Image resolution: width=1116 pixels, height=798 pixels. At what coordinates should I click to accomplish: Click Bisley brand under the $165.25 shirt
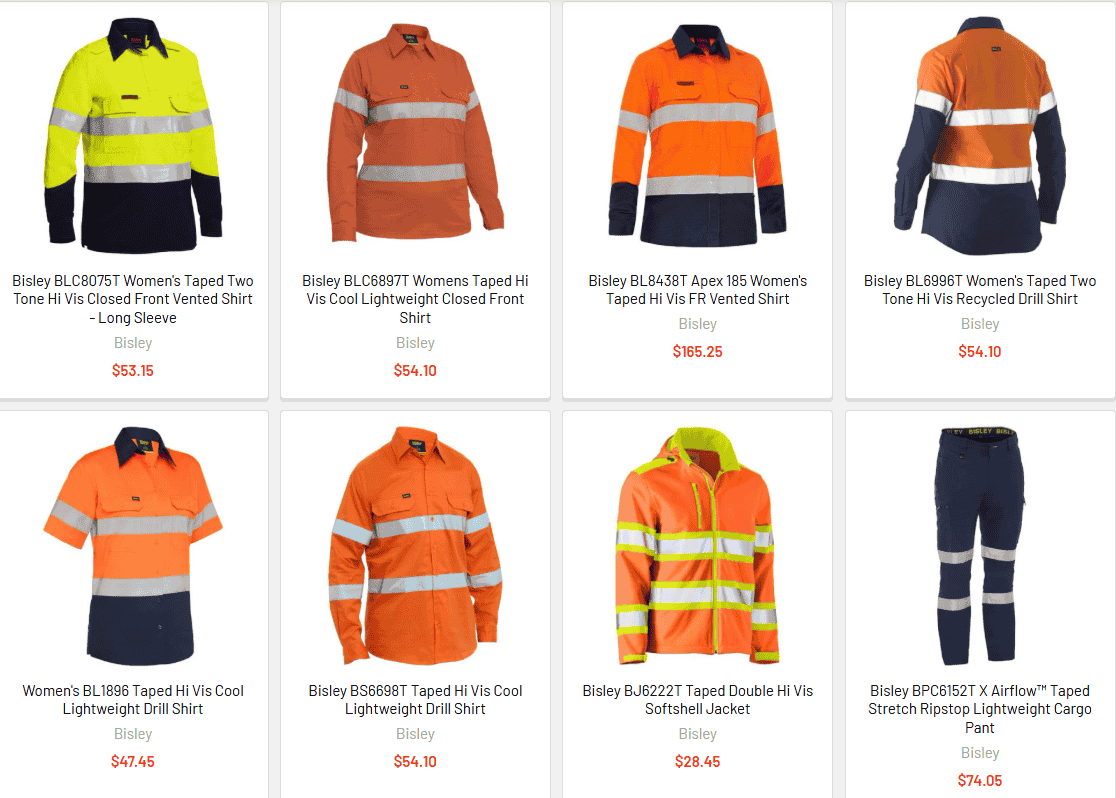[x=698, y=324]
